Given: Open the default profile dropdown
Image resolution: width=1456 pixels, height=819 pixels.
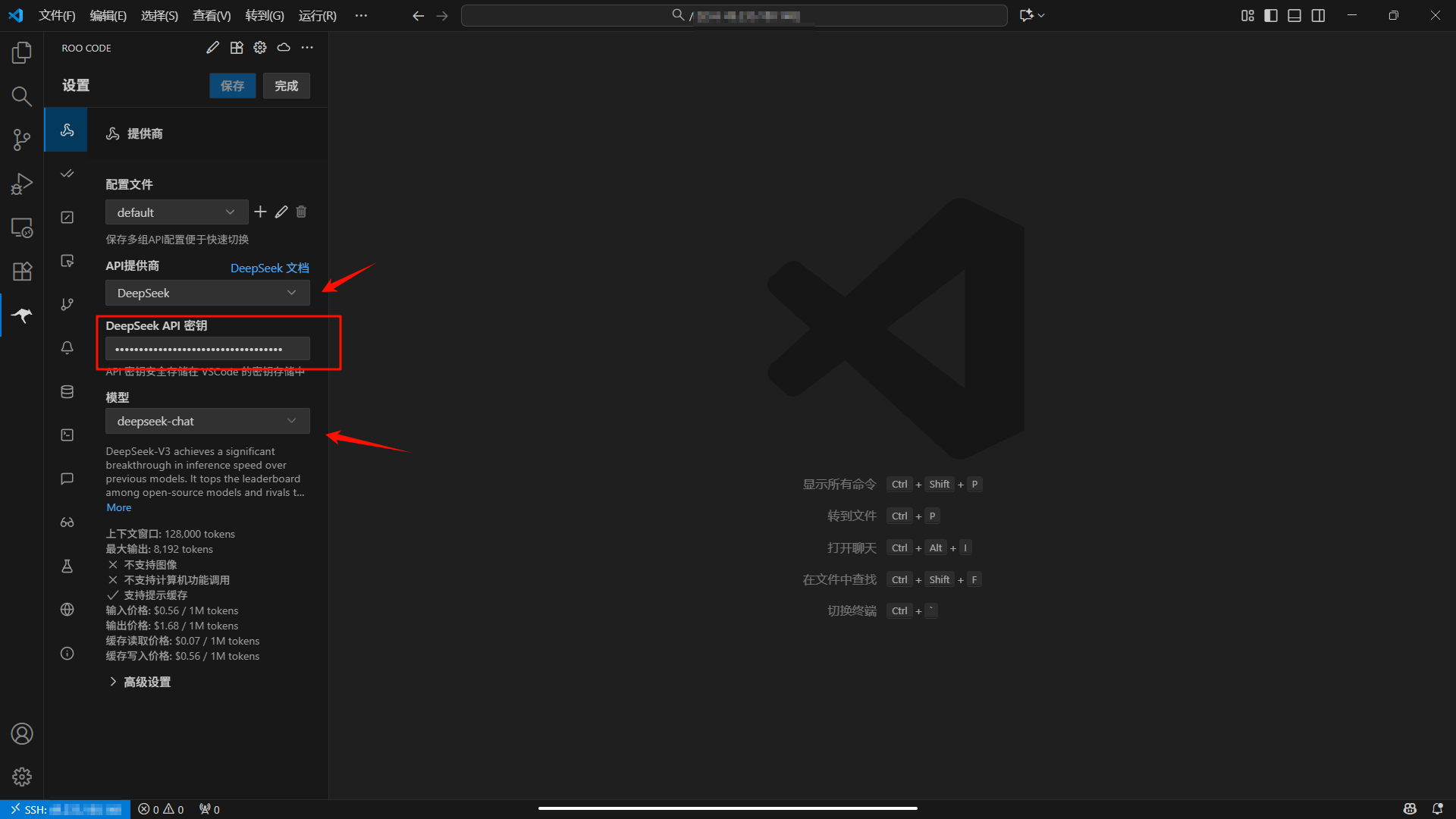Looking at the screenshot, I should 176,212.
